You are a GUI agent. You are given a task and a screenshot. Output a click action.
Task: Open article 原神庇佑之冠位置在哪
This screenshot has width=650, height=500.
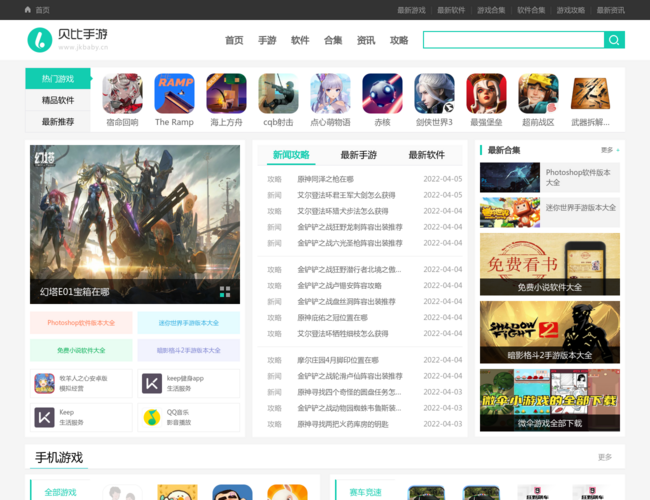[x=332, y=318]
